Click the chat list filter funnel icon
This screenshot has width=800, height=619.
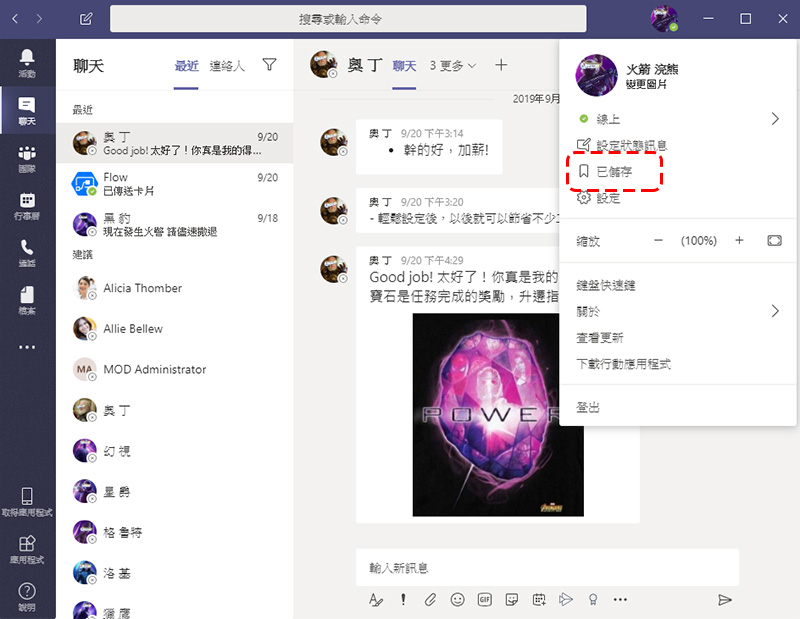269,64
